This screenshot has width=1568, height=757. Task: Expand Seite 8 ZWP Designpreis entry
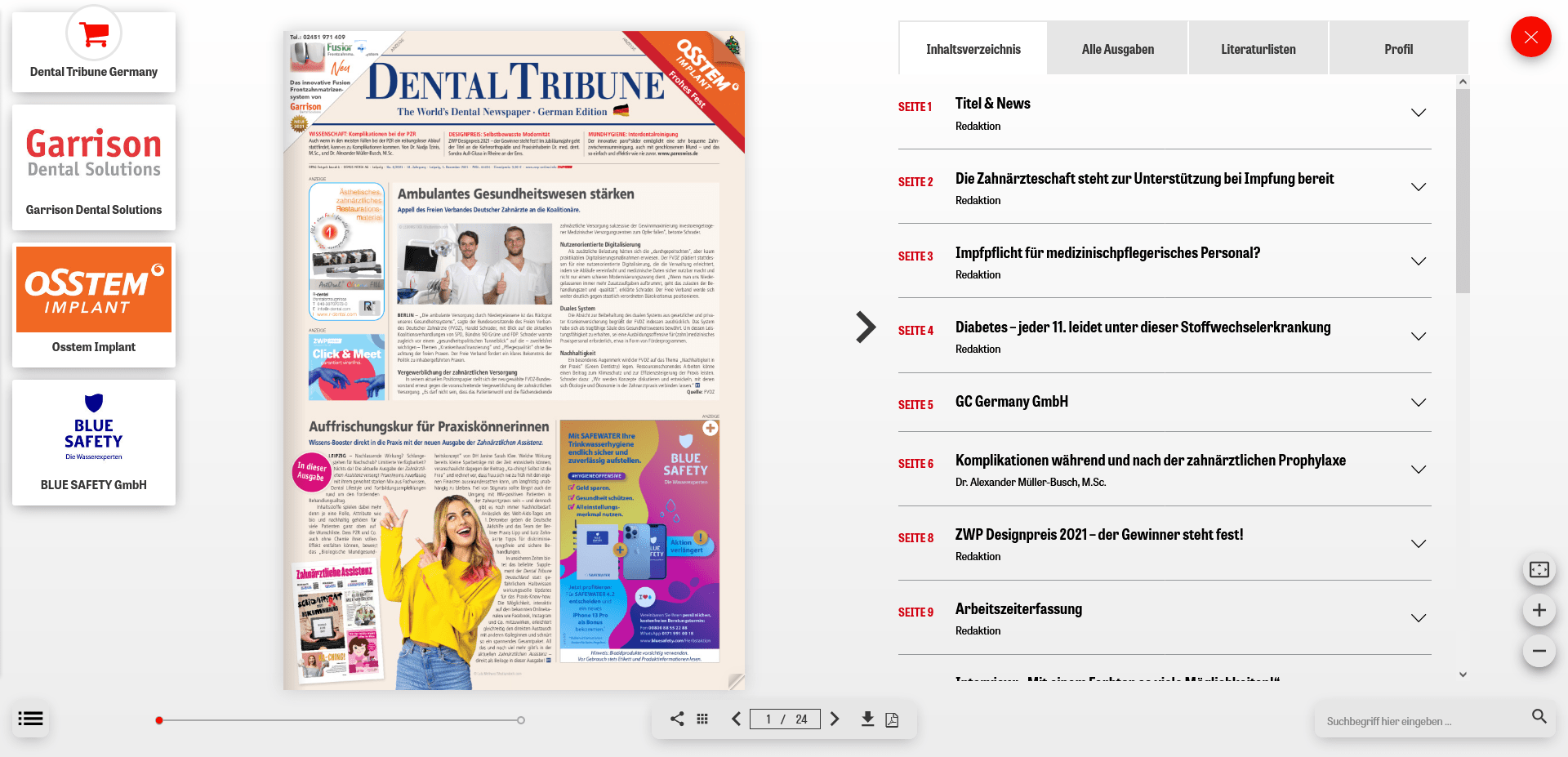tap(1419, 544)
